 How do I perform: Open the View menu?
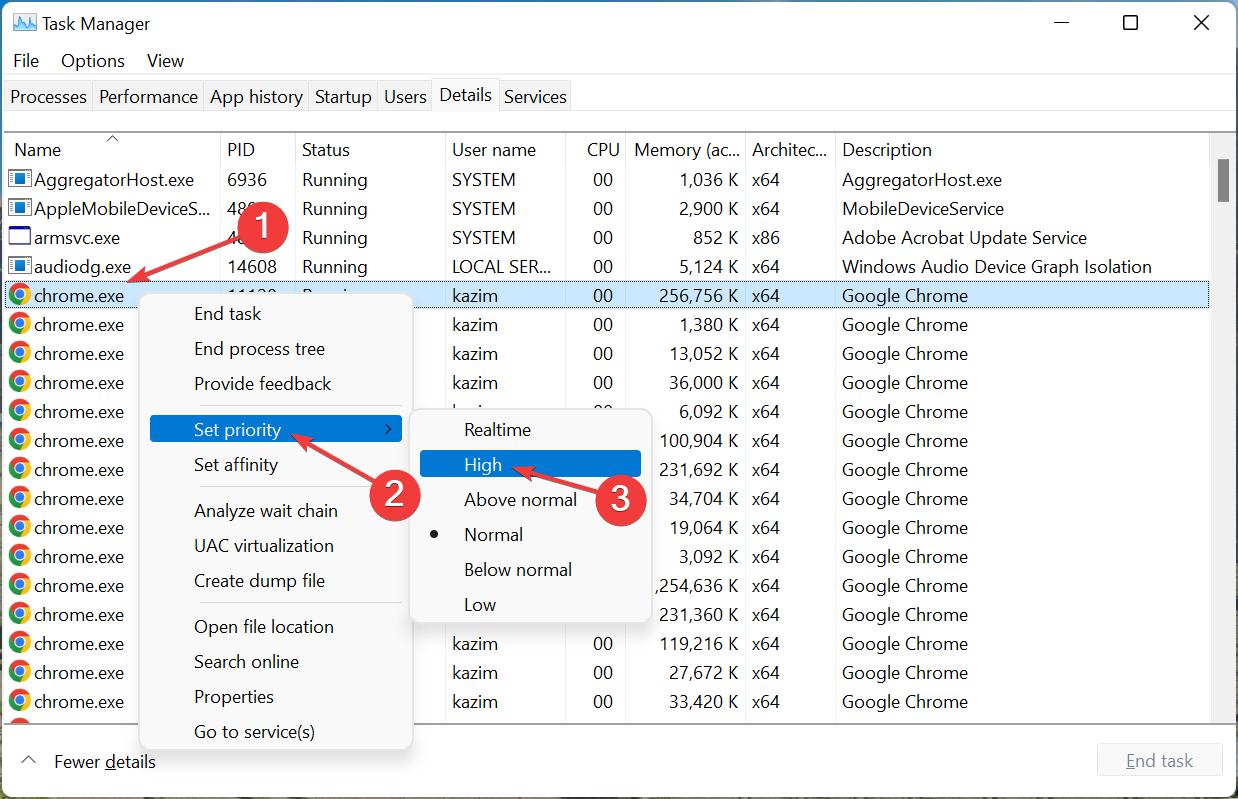coord(165,61)
